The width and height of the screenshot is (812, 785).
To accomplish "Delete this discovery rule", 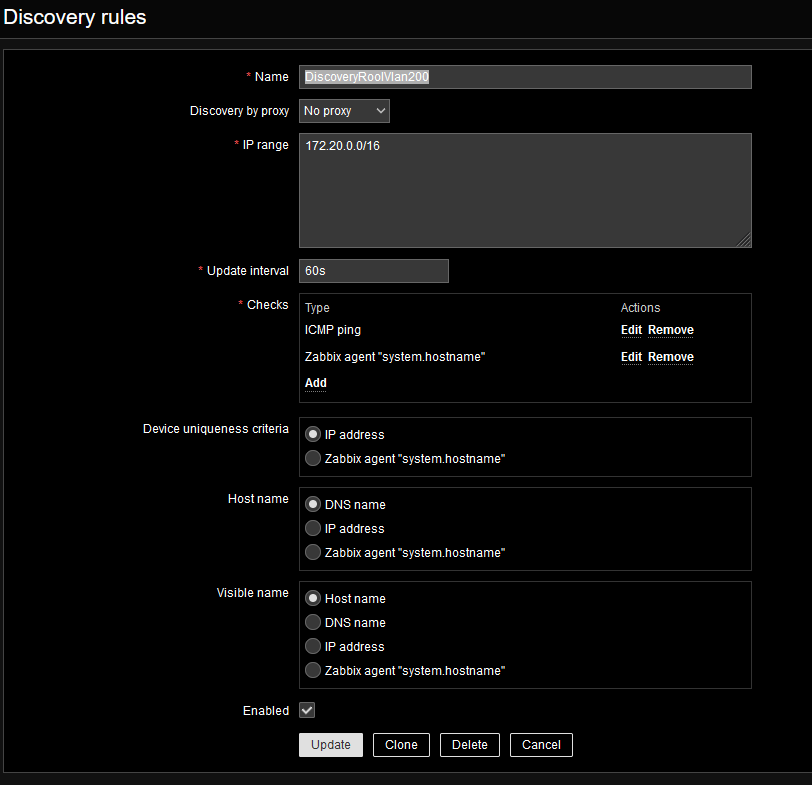I will tap(469, 745).
